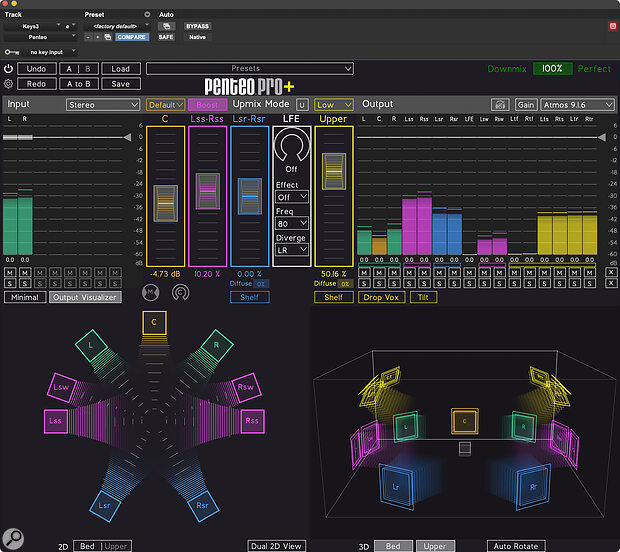Click the Rsr speaker in the 2D view
This screenshot has width=620, height=552.
[x=202, y=506]
